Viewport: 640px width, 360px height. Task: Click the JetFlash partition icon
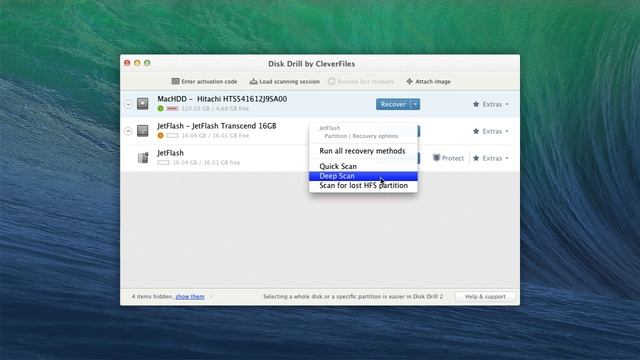click(143, 158)
